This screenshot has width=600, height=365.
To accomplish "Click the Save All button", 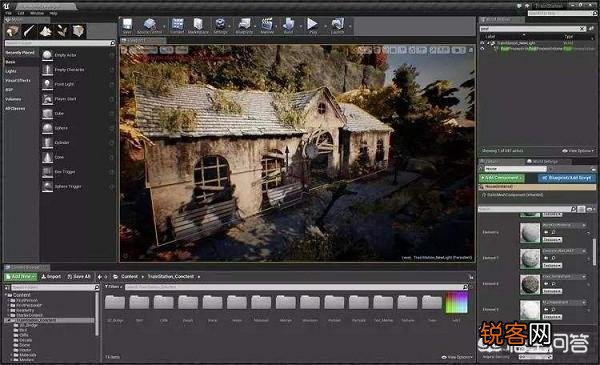I will pyautogui.click(x=78, y=276).
